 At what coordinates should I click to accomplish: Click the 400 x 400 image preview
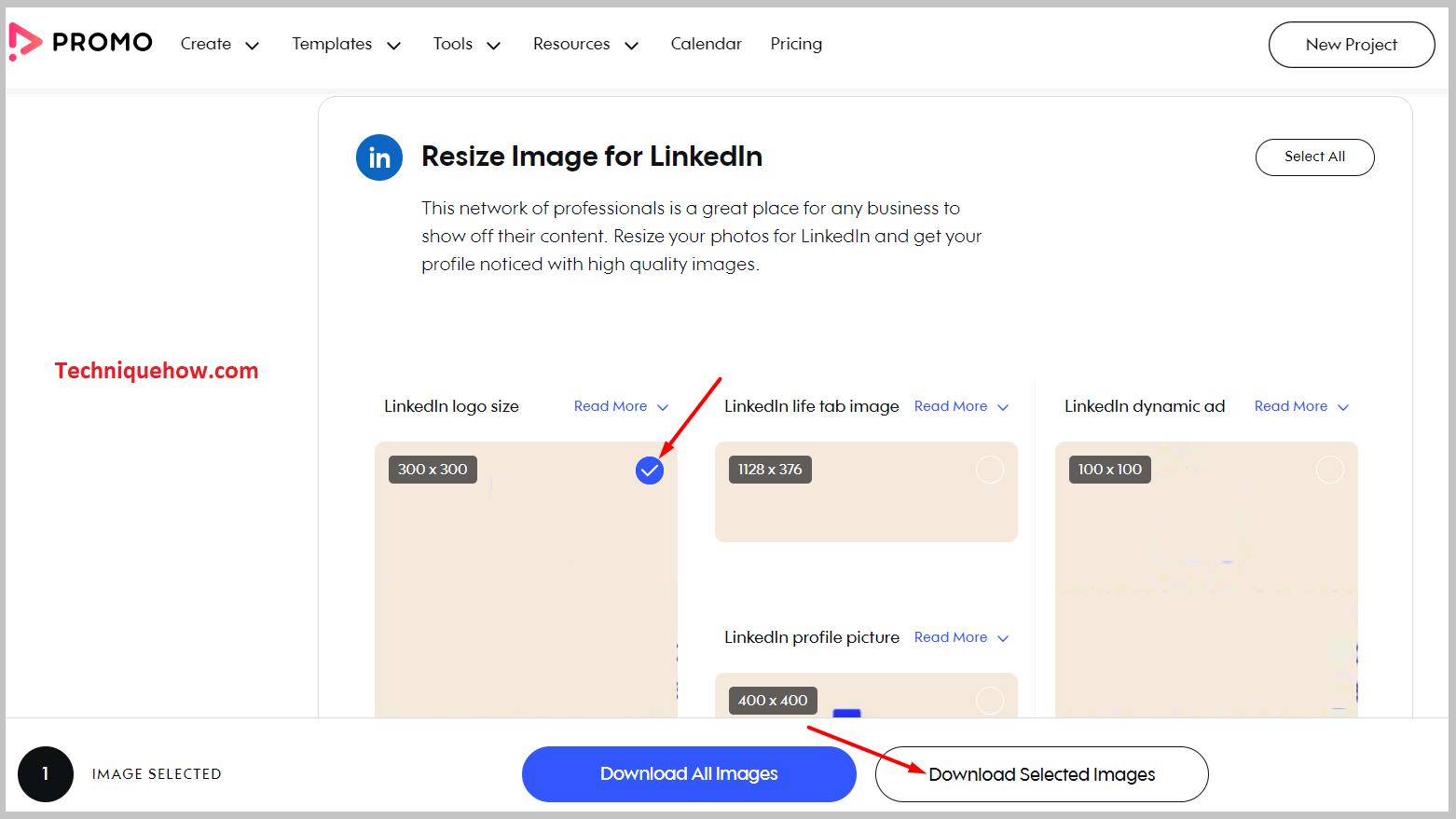(x=866, y=695)
